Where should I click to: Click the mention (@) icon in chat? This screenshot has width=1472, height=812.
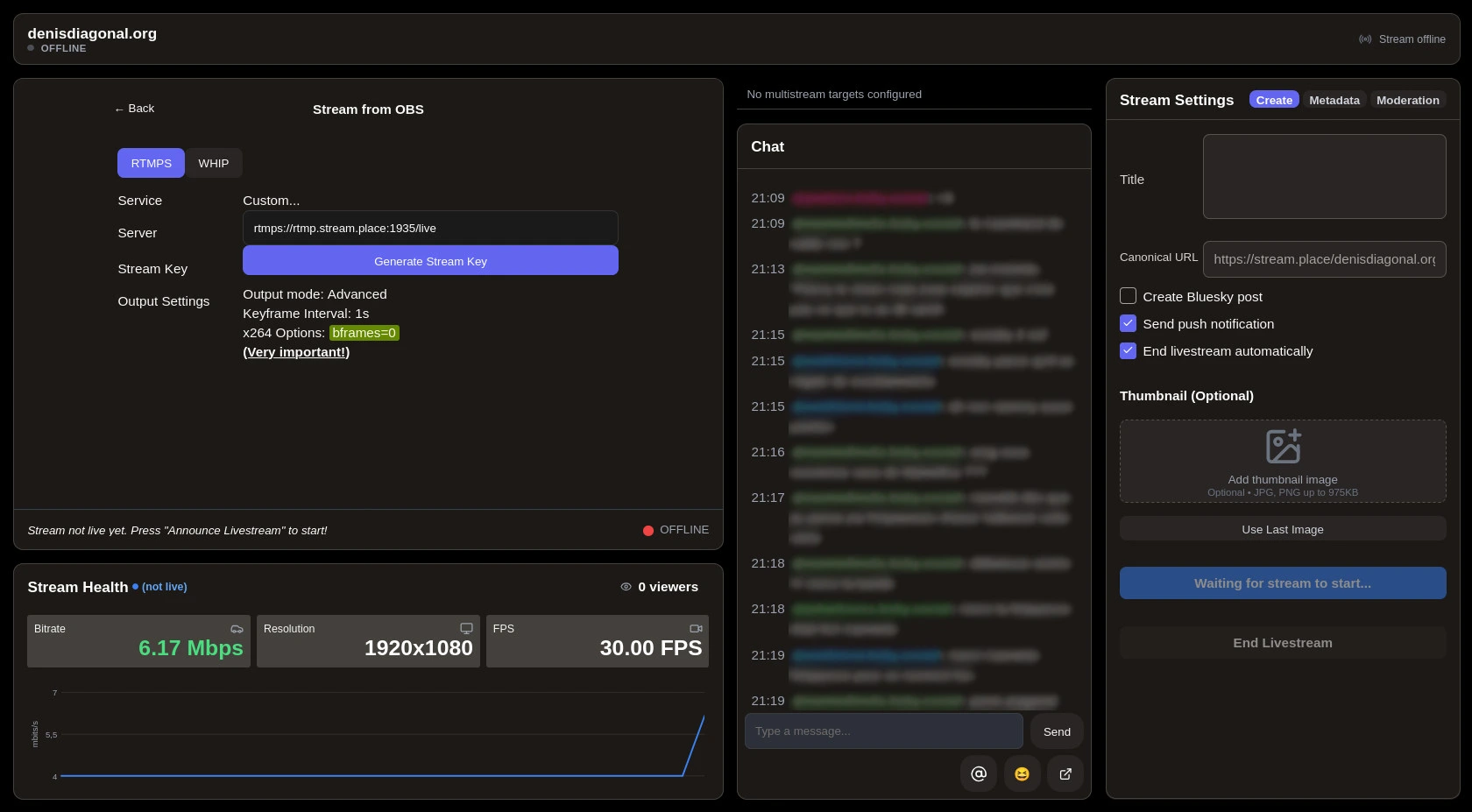(979, 773)
